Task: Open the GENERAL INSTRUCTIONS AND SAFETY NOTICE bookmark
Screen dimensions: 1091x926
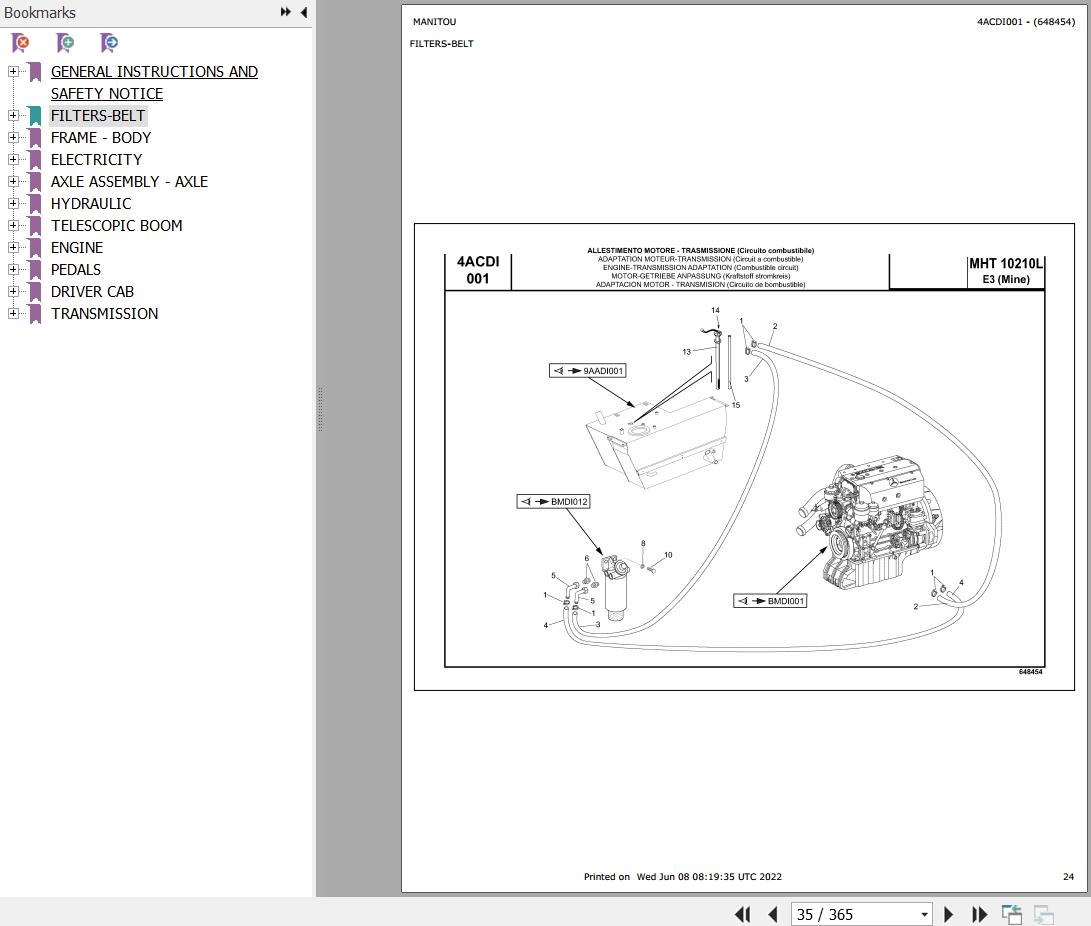Action: pos(154,82)
